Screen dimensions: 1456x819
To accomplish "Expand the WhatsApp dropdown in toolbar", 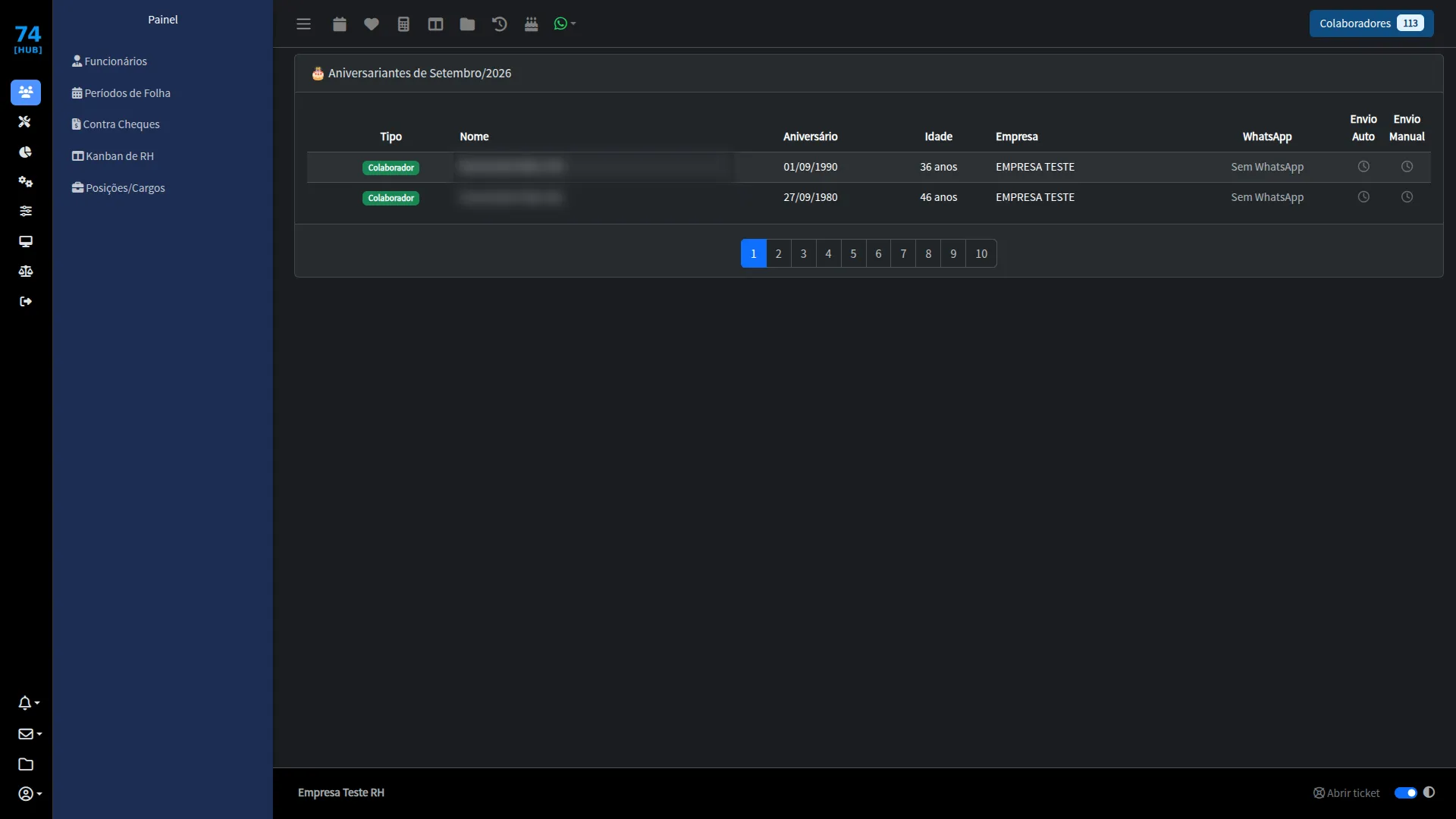I will point(565,24).
